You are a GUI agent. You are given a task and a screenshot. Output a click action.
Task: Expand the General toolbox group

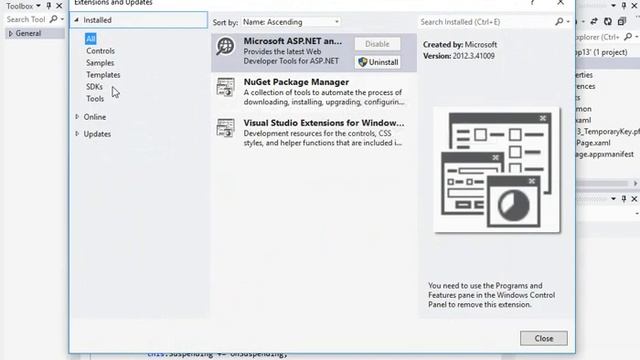coord(11,33)
